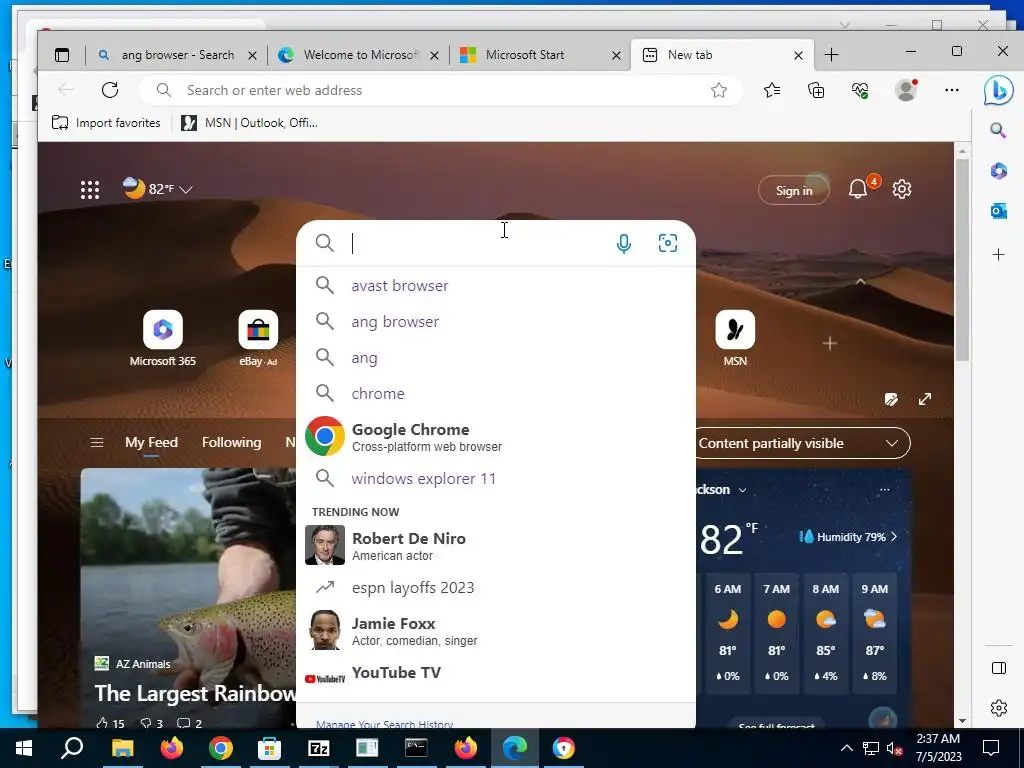Add this page to favorites star
The image size is (1024, 768).
click(x=719, y=90)
